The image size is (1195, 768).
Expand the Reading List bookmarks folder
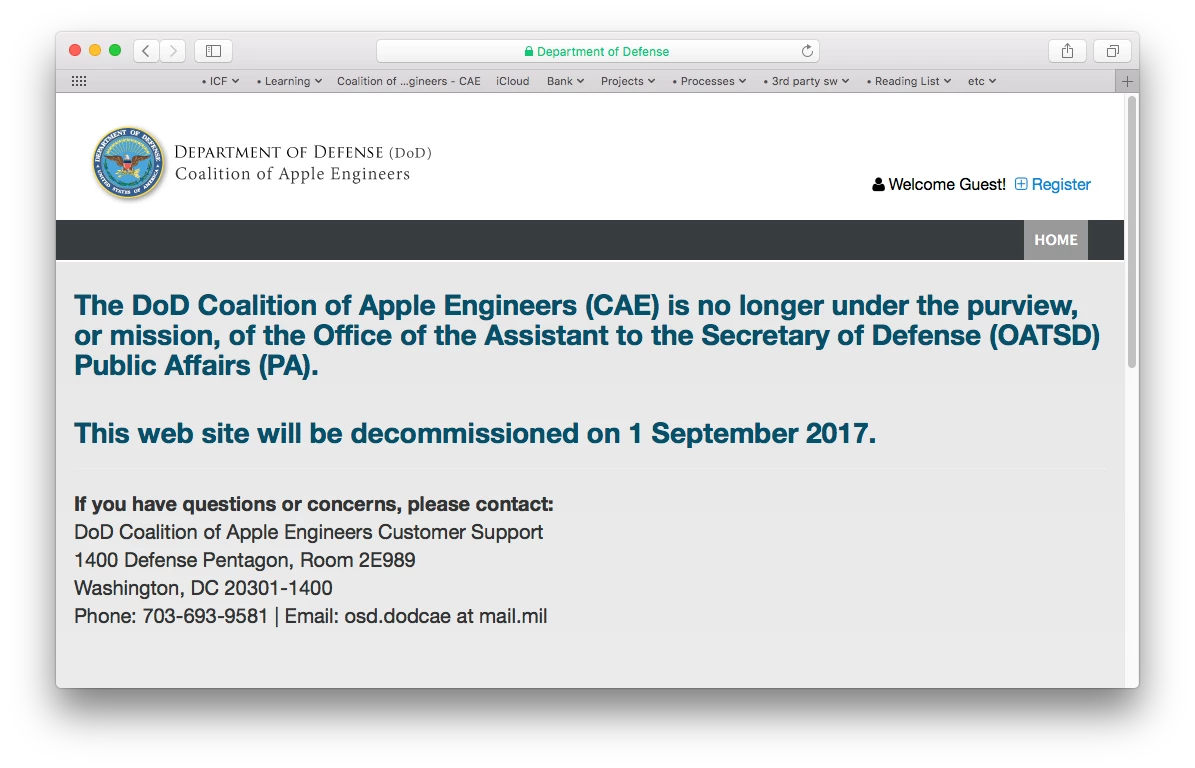908,81
